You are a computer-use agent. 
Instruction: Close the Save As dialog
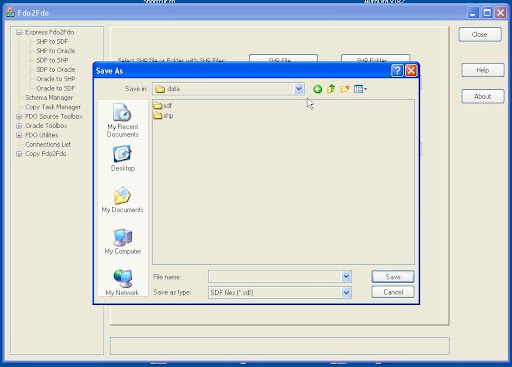411,71
